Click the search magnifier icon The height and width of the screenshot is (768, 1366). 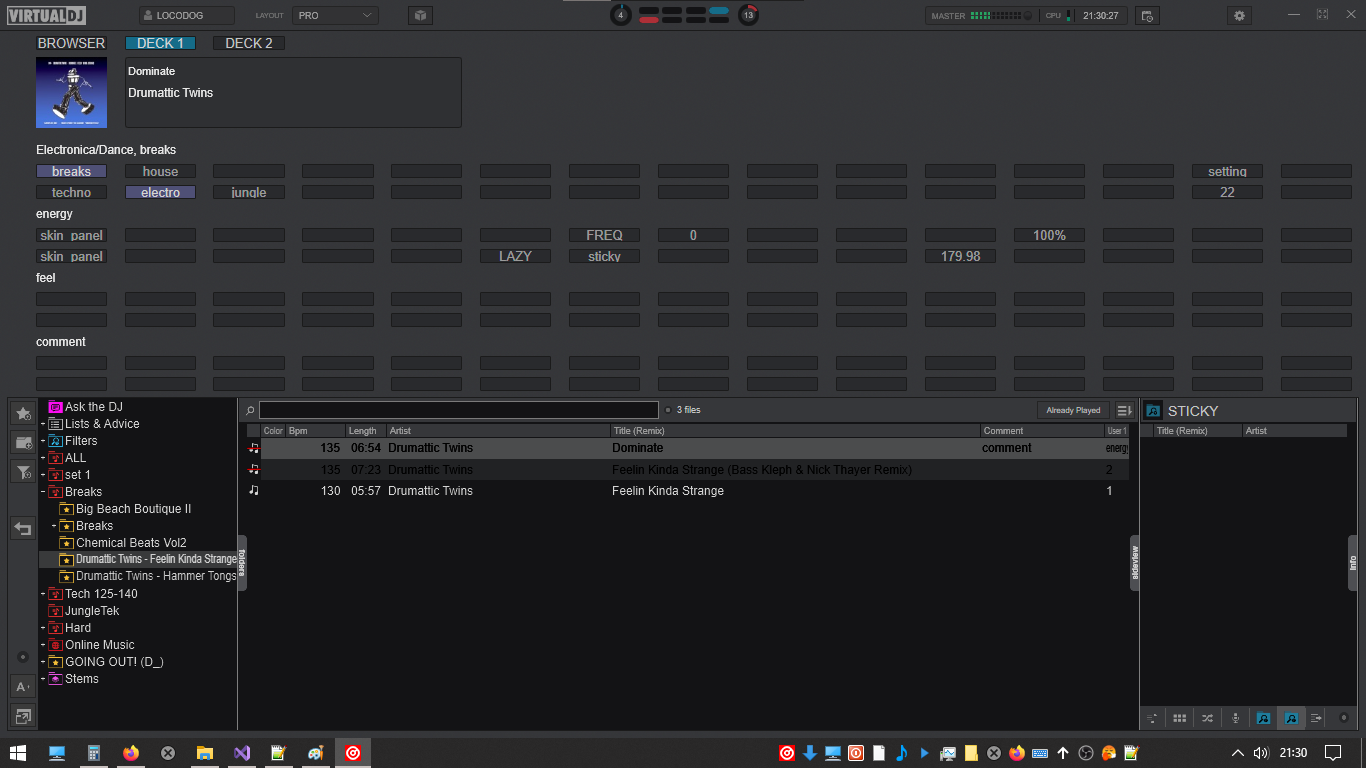250,410
